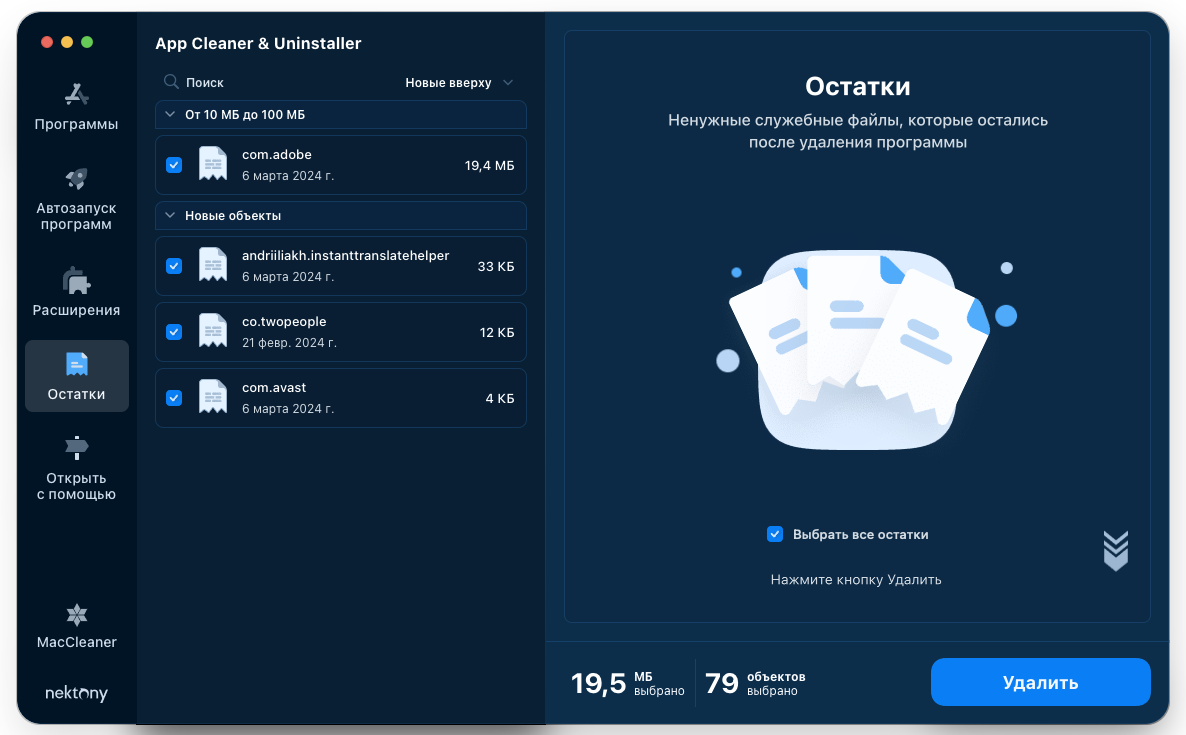Viewport: 1186px width, 735px height.
Task: Switch to the Остатки tab
Action: coord(77,376)
